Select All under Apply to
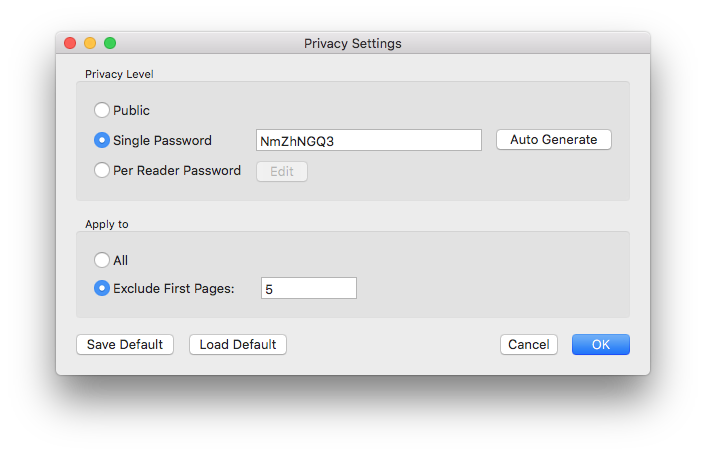This screenshot has height=455, width=706. 102,260
